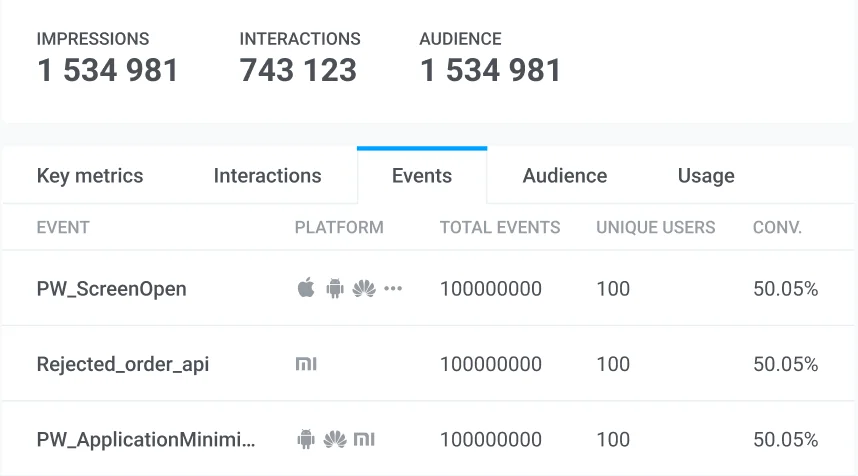
Task: Click the Xiaomi icon in the Rejected_order_api row
Action: point(306,364)
